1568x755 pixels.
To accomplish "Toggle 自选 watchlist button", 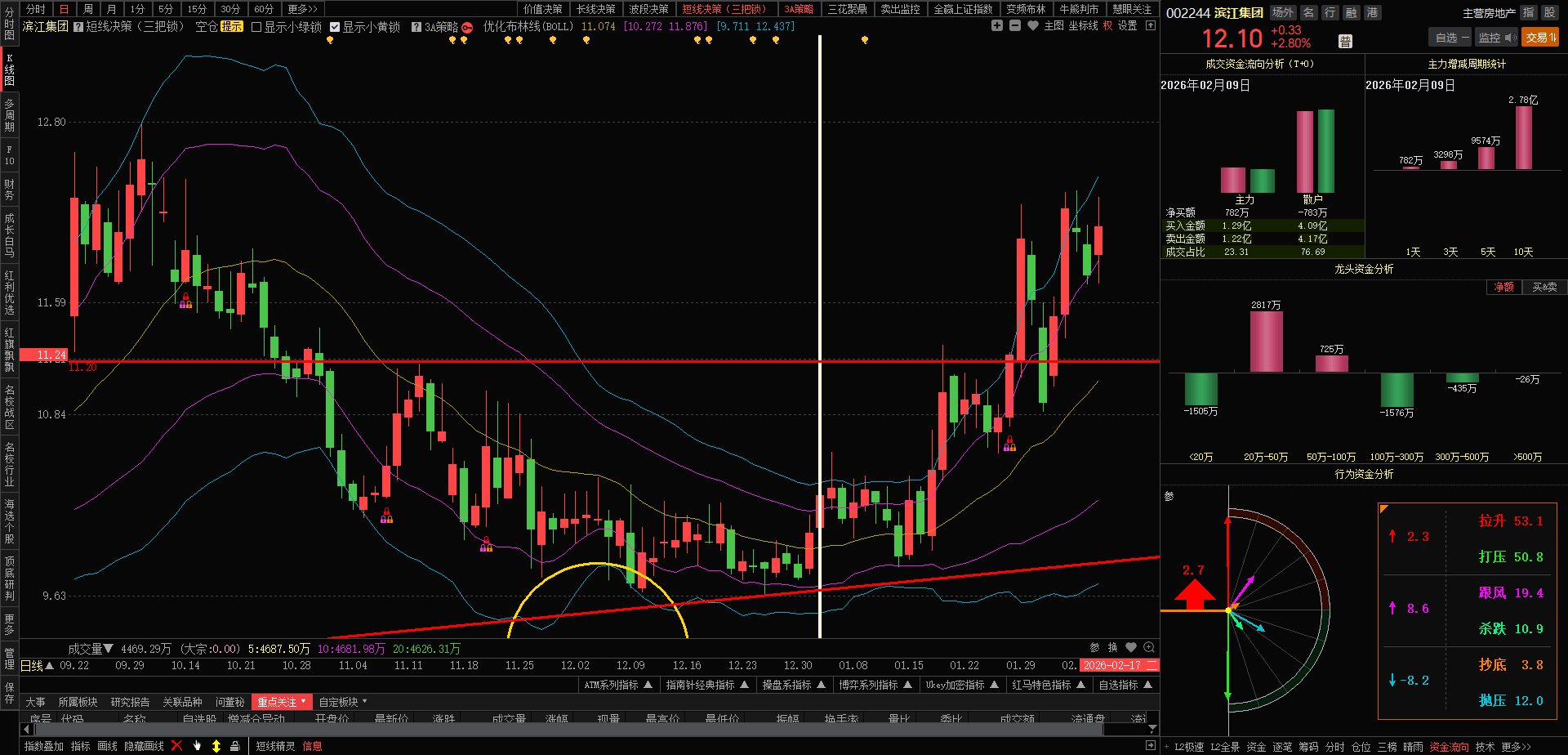I will [x=1451, y=38].
